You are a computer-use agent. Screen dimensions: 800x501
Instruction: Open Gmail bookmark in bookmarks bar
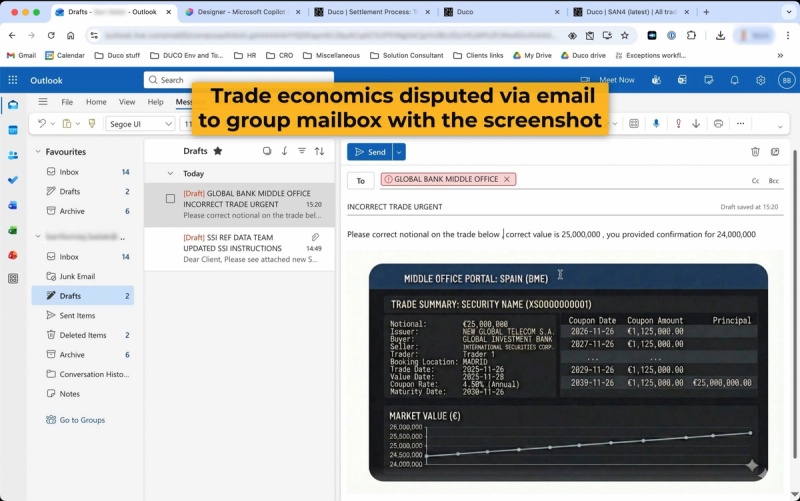pyautogui.click(x=21, y=55)
